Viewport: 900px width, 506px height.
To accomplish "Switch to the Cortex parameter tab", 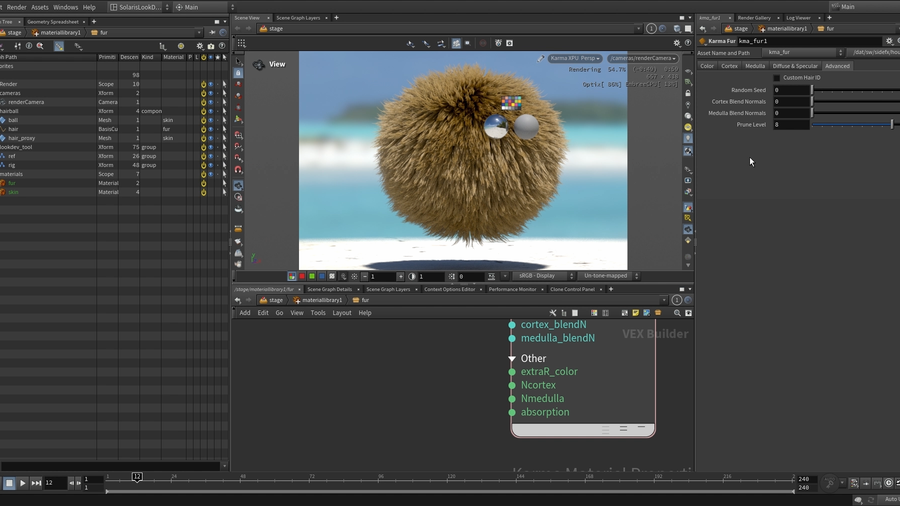I will [x=730, y=66].
